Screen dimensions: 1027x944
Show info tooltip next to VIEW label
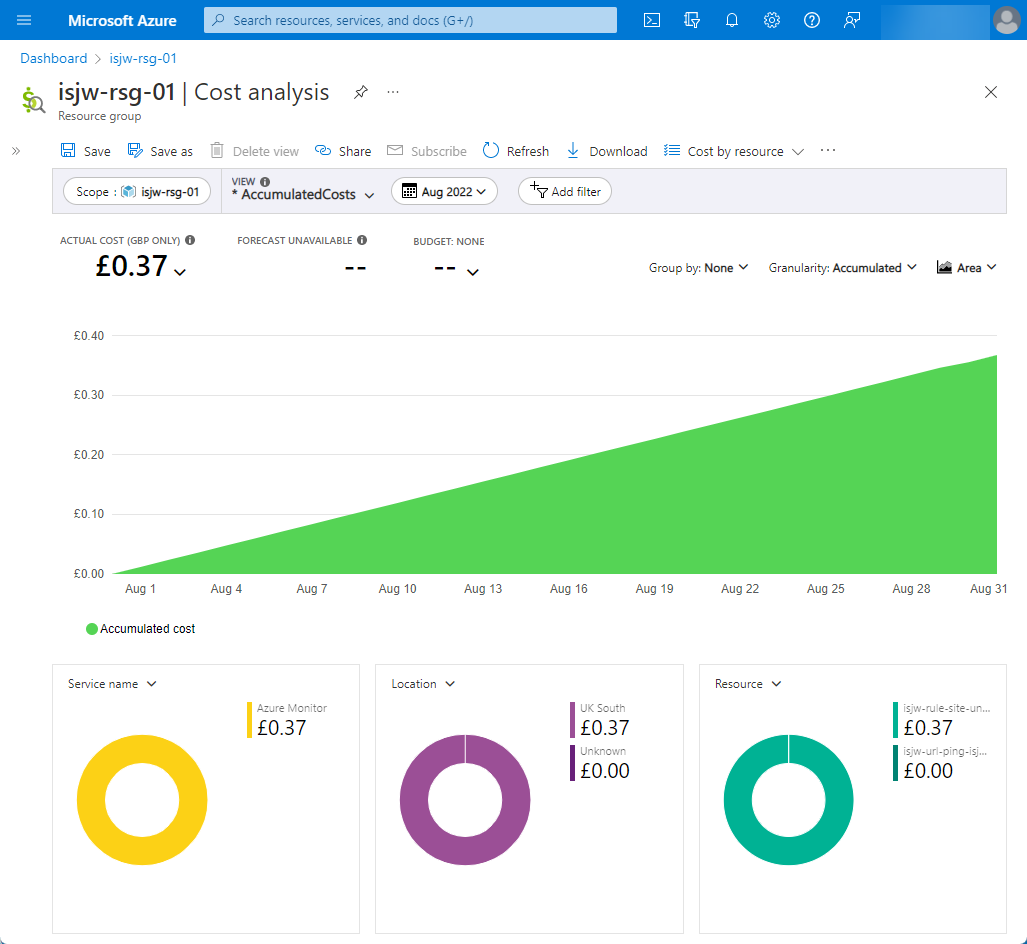(x=265, y=181)
